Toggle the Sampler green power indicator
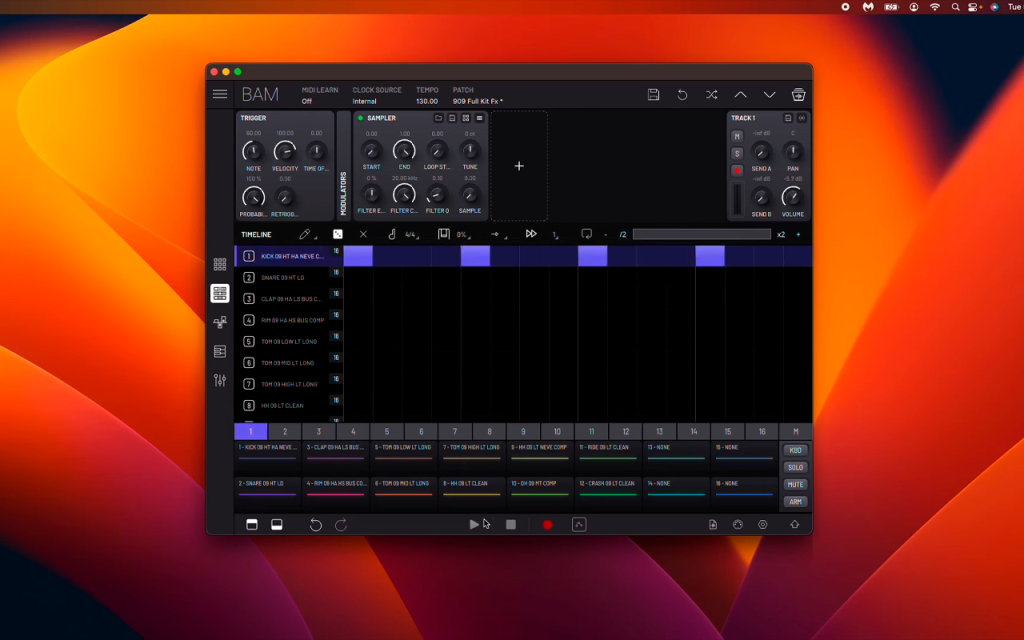Viewport: 1024px width, 640px height. 360,118
